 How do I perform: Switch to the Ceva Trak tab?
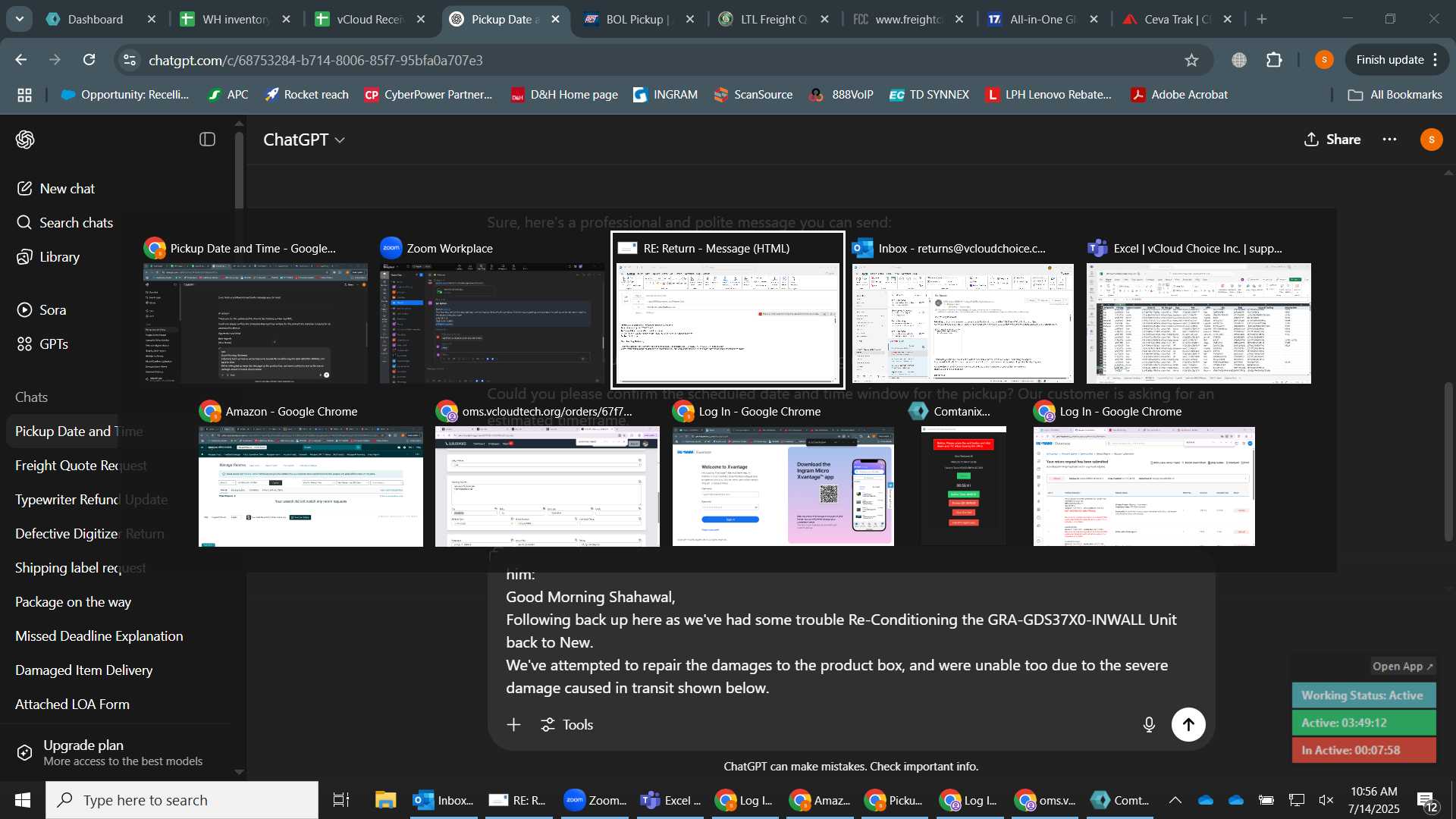[1176, 19]
